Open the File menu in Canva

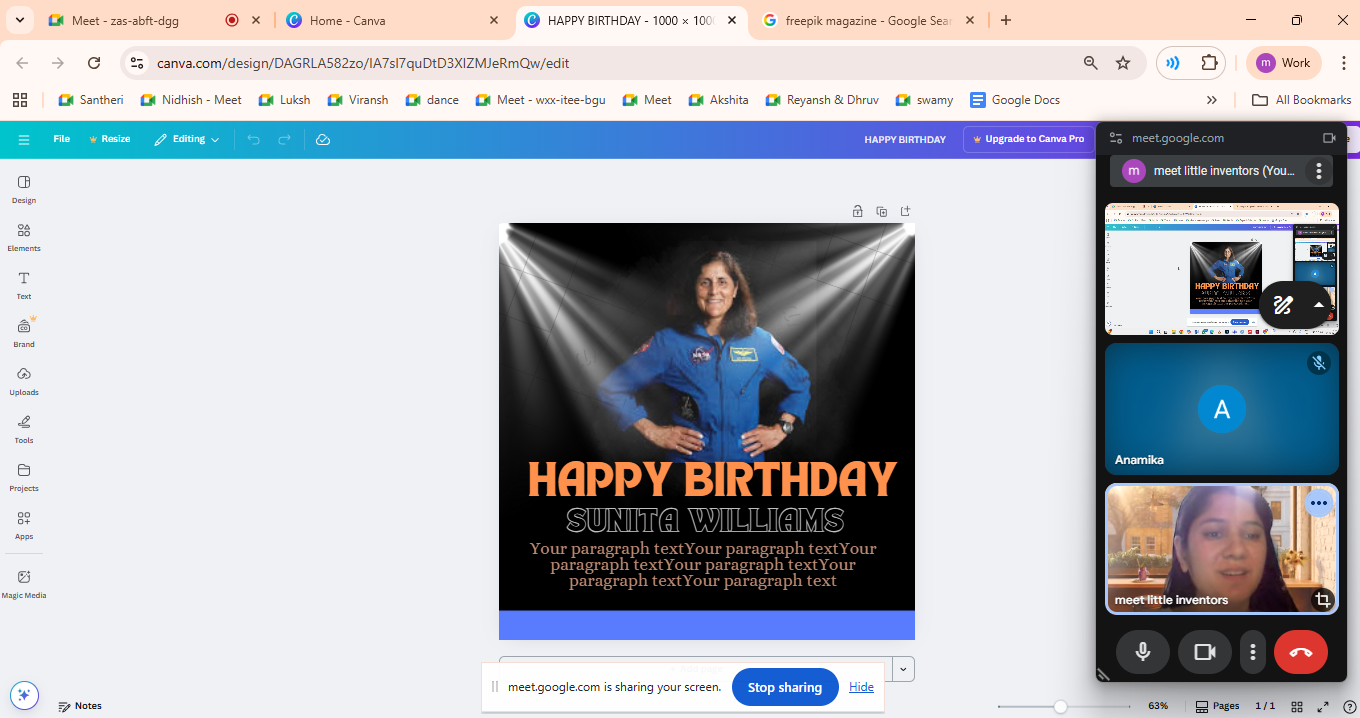[62, 140]
